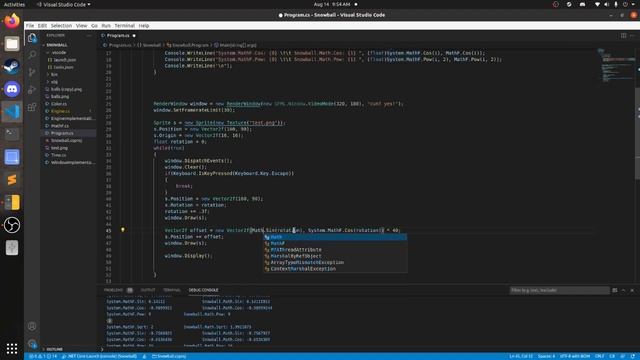Viewport: 640px width, 360px height.
Task: Choose the MarshalByRefObject suggestion
Action: click(335, 256)
